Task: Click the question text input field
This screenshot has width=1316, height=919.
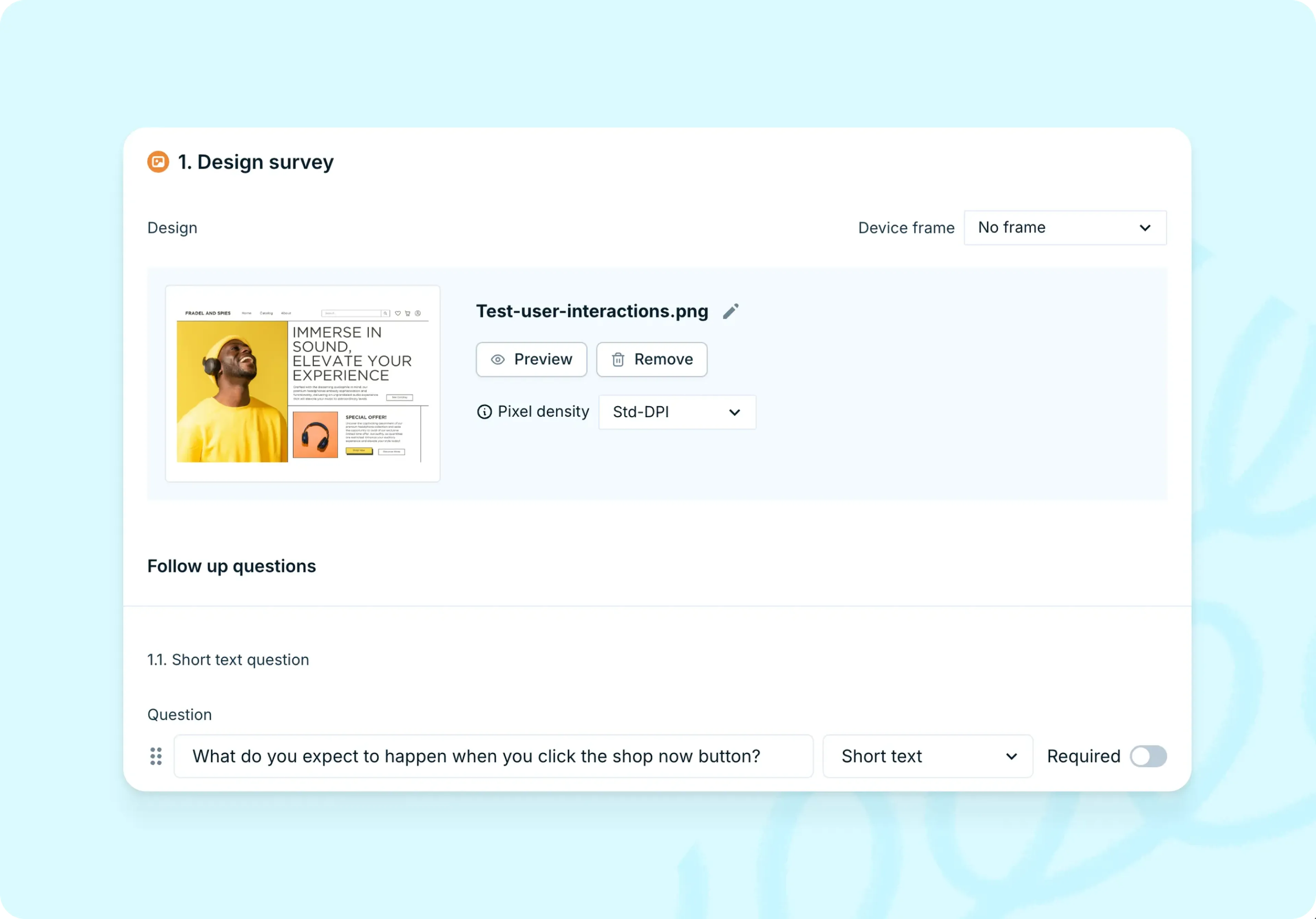Action: (x=493, y=756)
